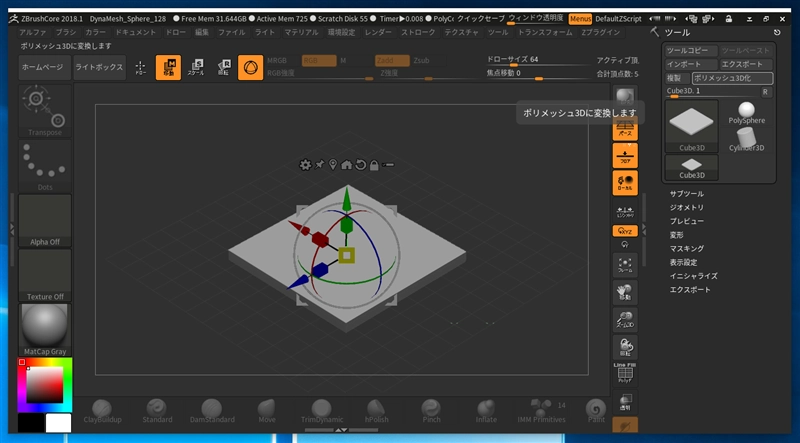Toggle the gizmo lock icon
800x443 pixels.
[374, 165]
